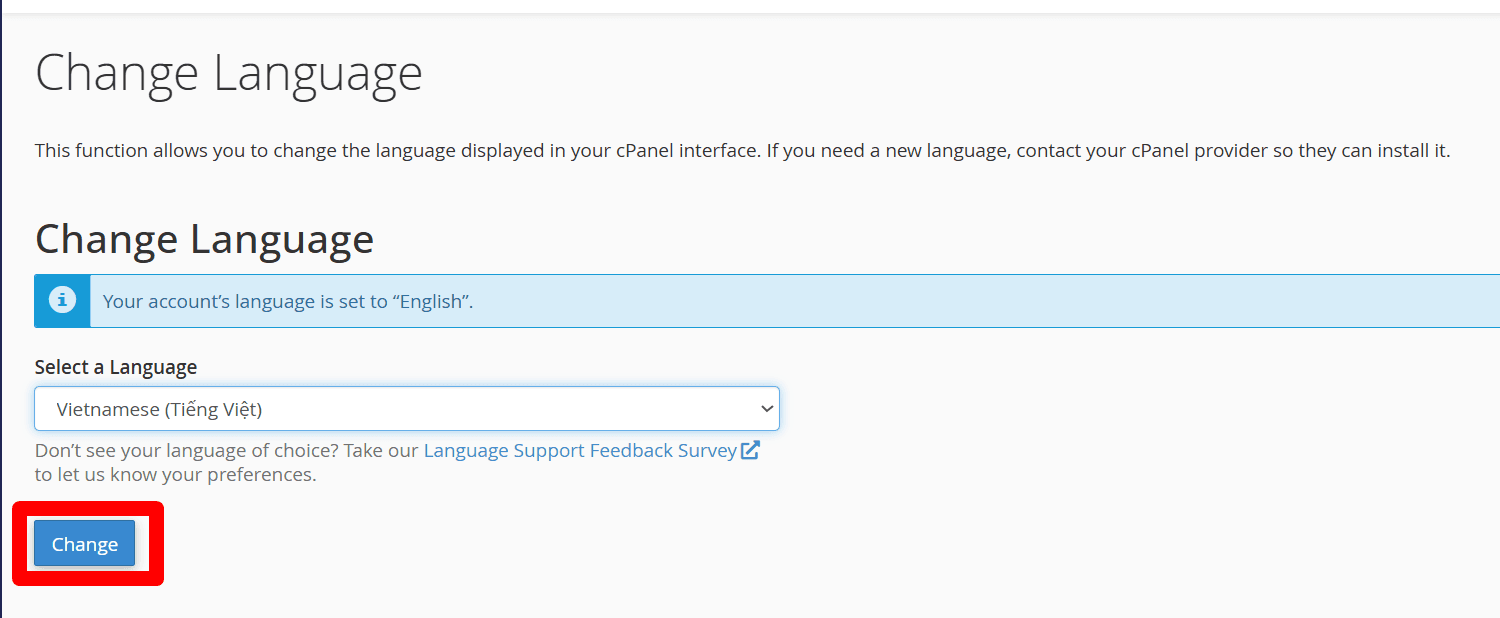1500x618 pixels.
Task: Open the Select a Language combo box
Action: pyautogui.click(x=406, y=409)
